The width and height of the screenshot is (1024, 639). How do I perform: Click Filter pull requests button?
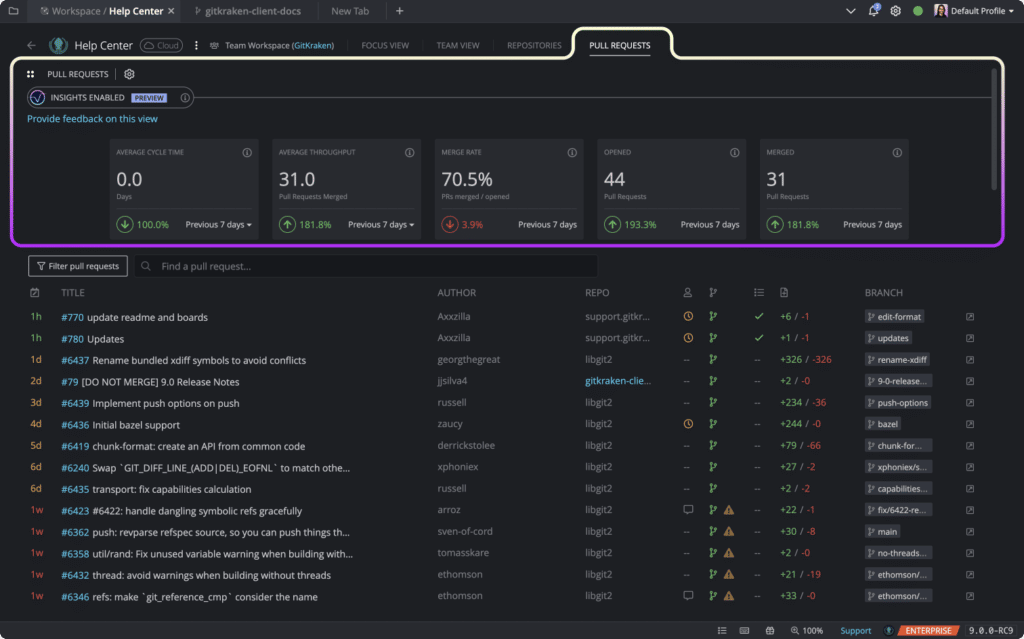pyautogui.click(x=78, y=266)
